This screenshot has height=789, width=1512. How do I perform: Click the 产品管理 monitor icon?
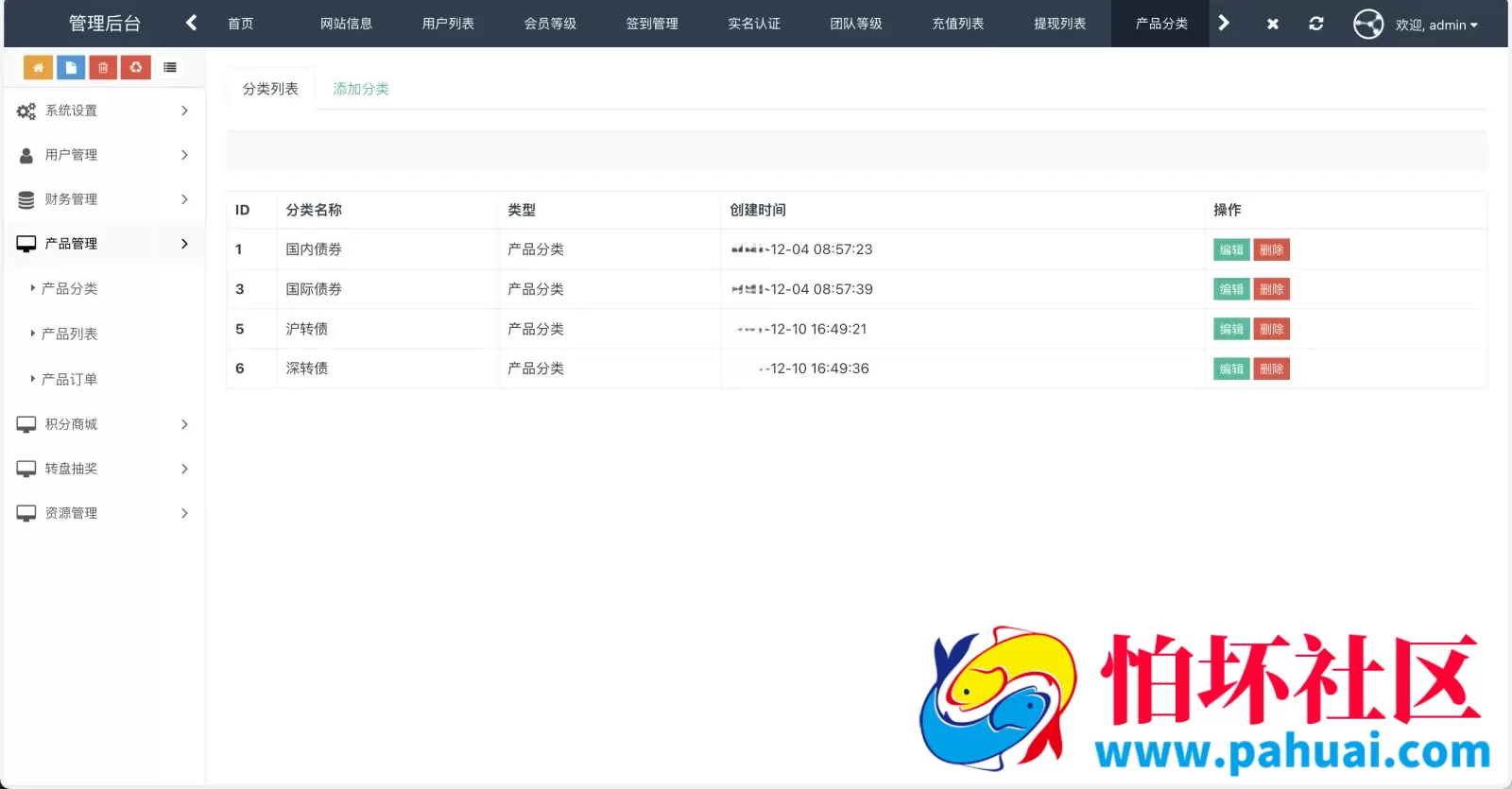pos(26,244)
